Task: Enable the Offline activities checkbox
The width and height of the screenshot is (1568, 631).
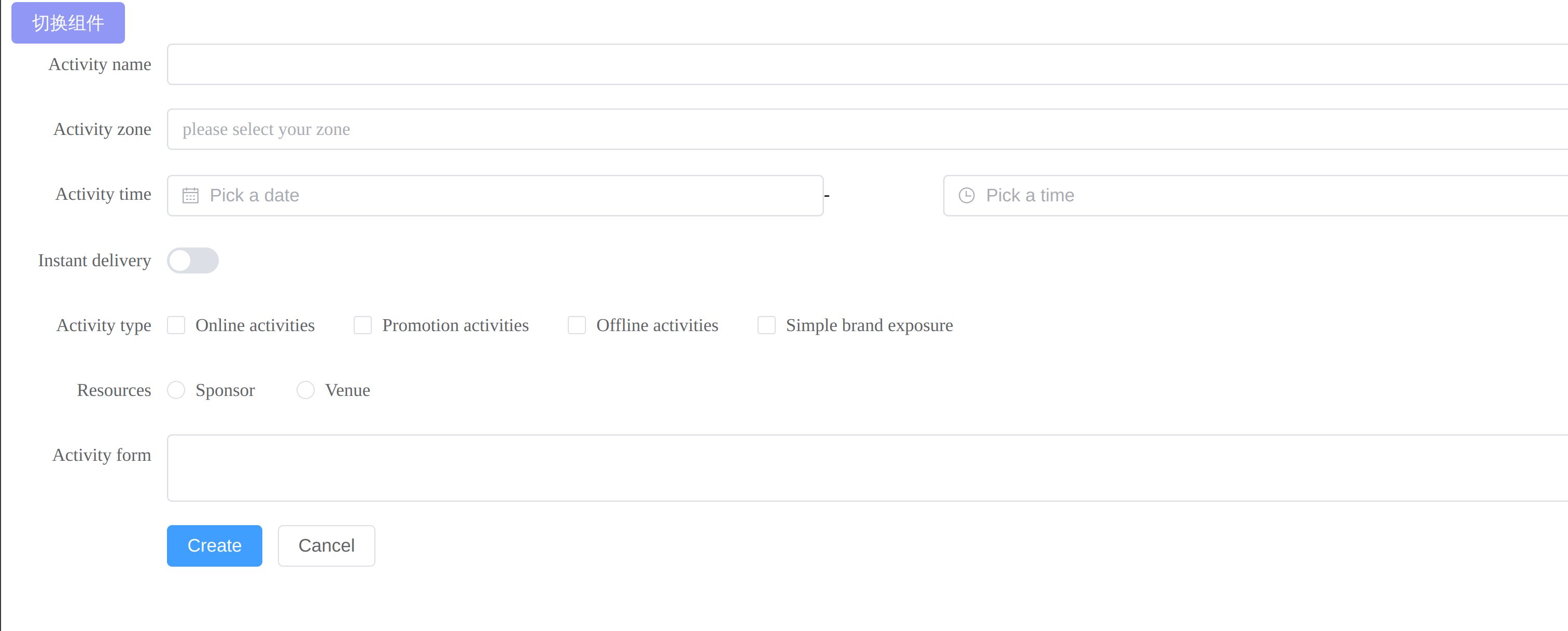Action: (x=577, y=325)
